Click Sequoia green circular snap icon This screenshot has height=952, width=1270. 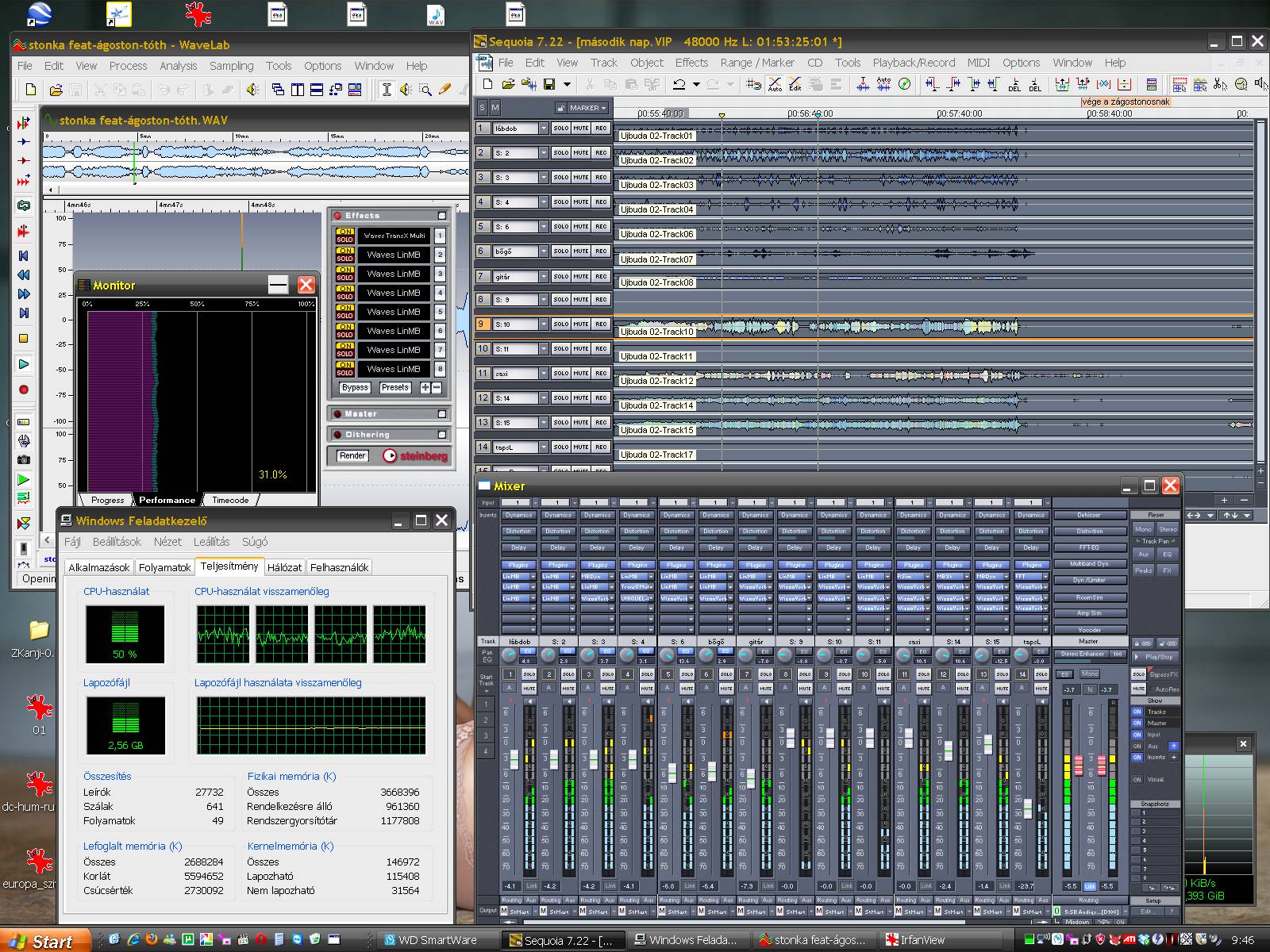(x=904, y=83)
